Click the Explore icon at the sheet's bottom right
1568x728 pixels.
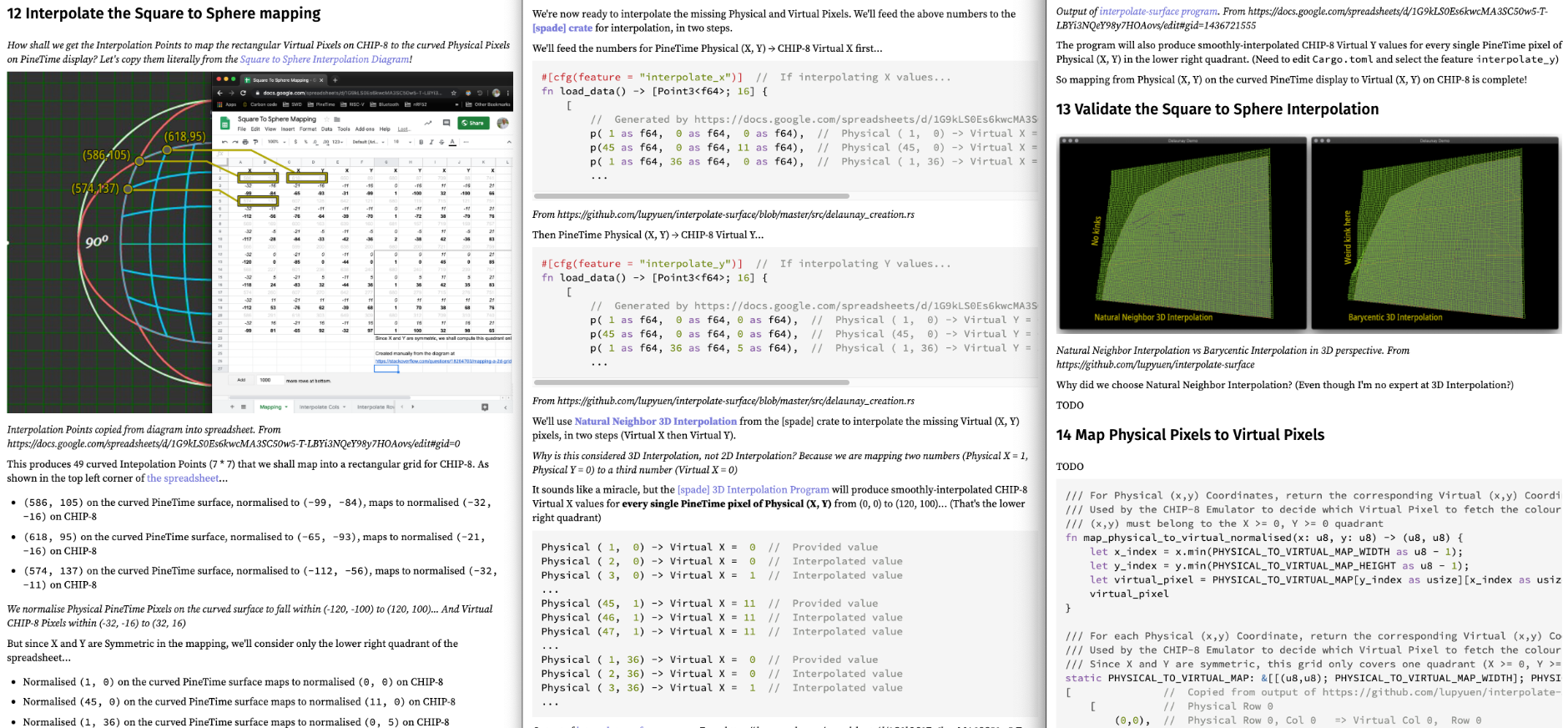[x=485, y=407]
